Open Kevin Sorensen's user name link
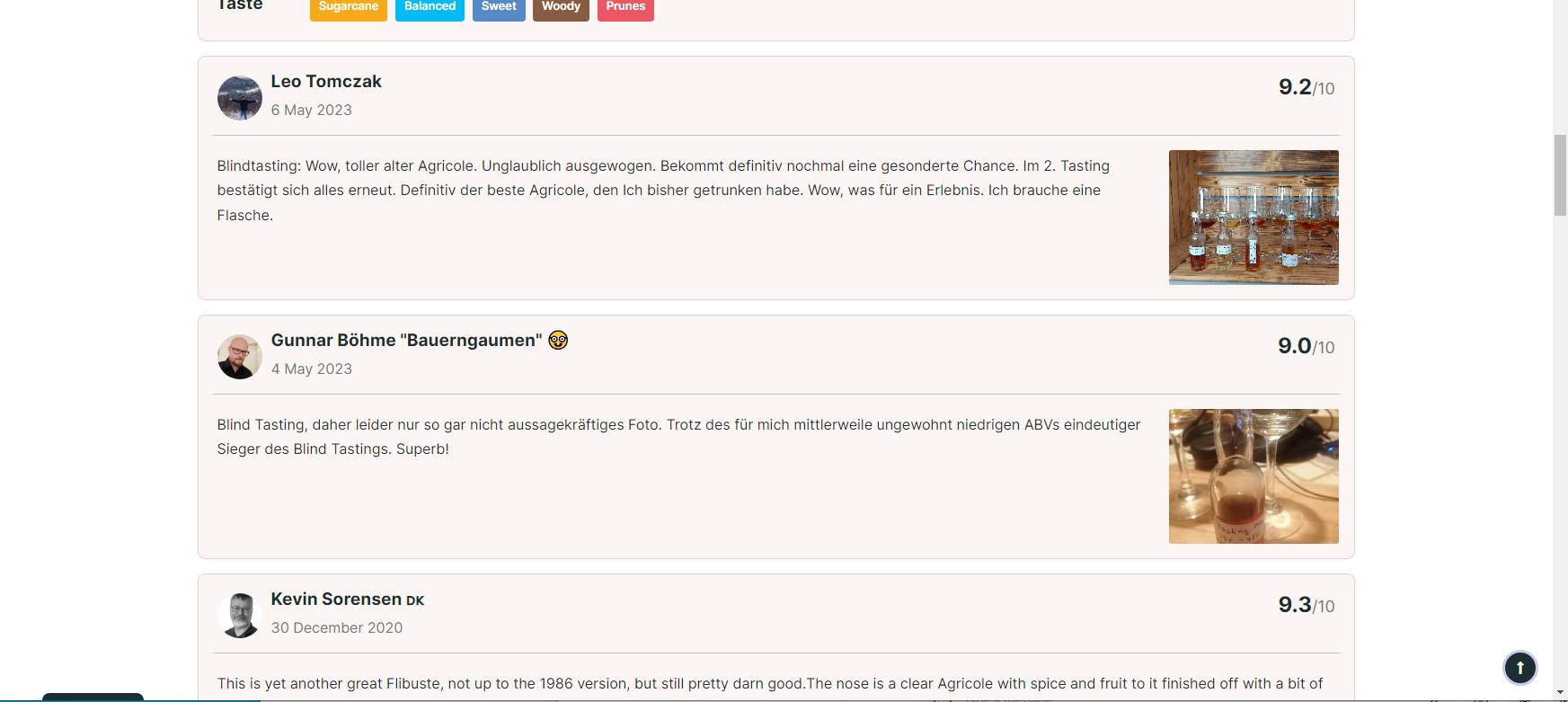 click(x=336, y=600)
